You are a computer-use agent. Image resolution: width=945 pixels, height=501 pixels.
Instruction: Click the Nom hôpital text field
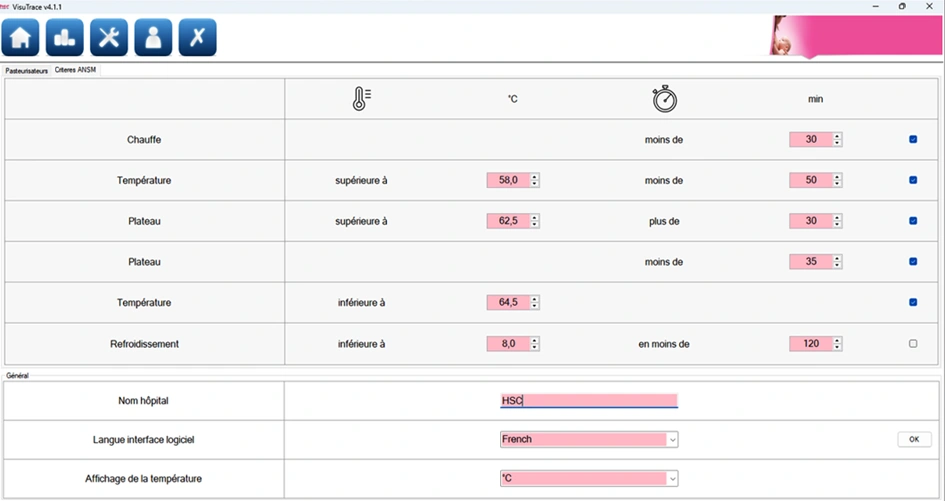[589, 400]
